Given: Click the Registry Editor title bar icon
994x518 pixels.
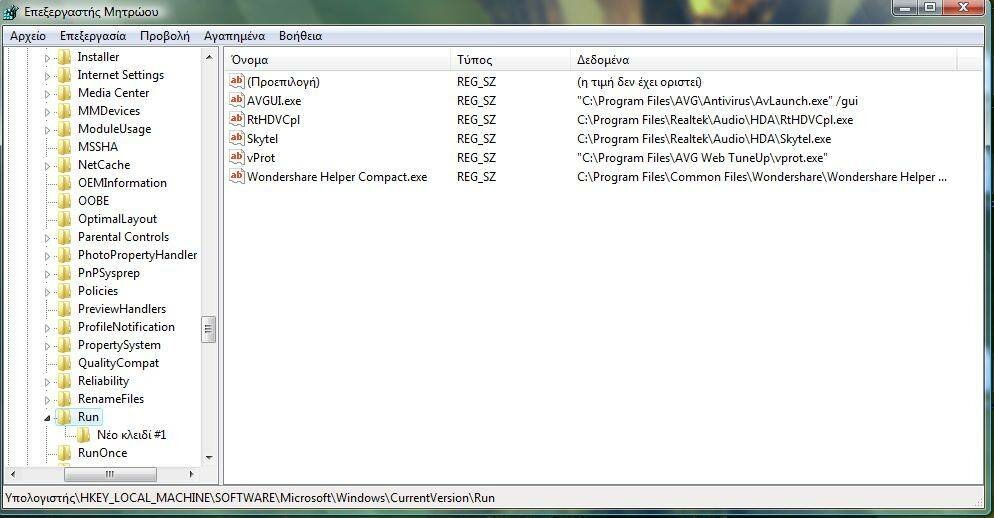Looking at the screenshot, I should tap(11, 11).
